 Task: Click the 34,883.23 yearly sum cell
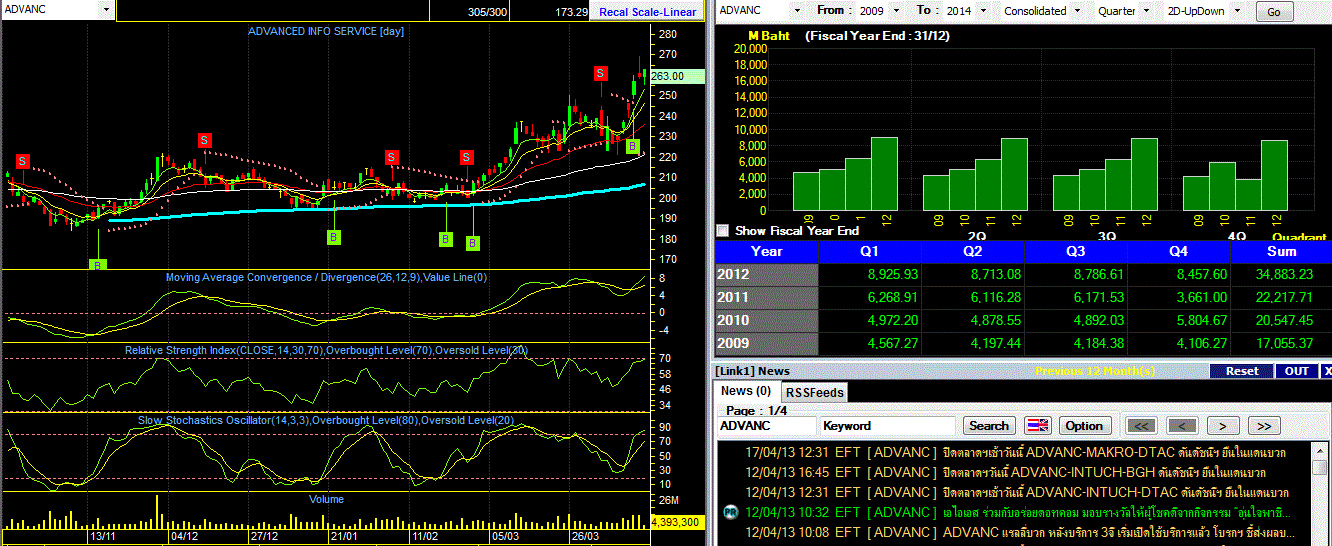point(1281,274)
